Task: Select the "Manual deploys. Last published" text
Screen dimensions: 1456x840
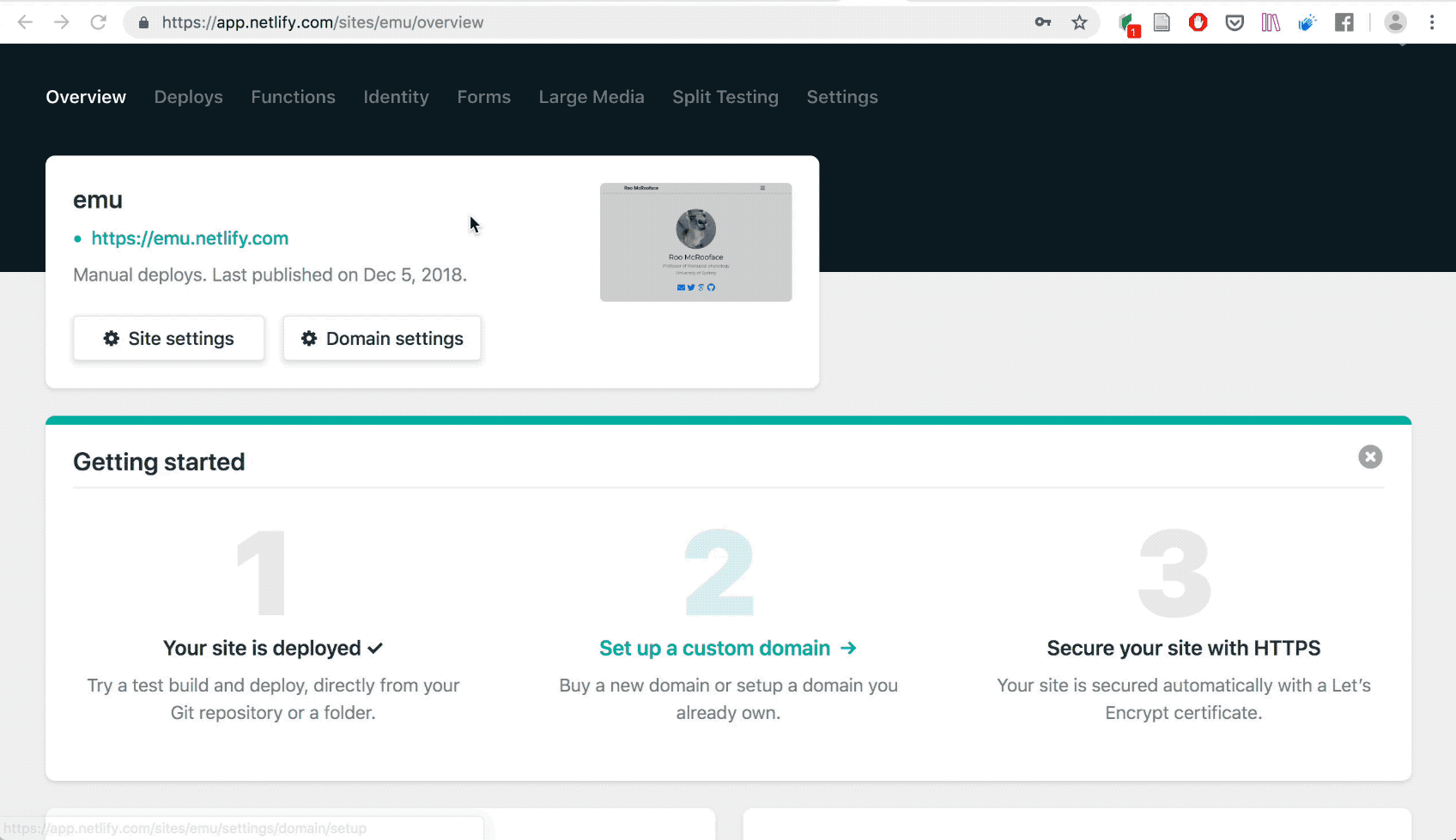Action: click(270, 275)
